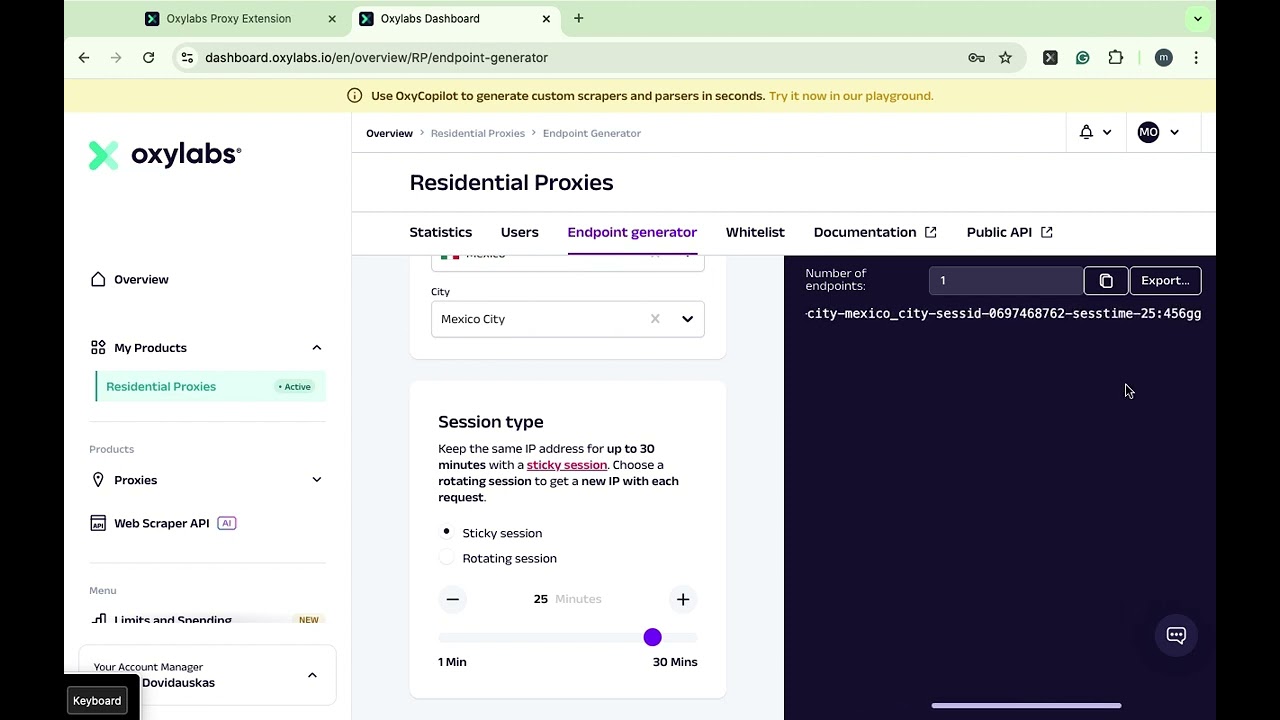
Task: Decrease session time with minus button
Action: tap(453, 599)
